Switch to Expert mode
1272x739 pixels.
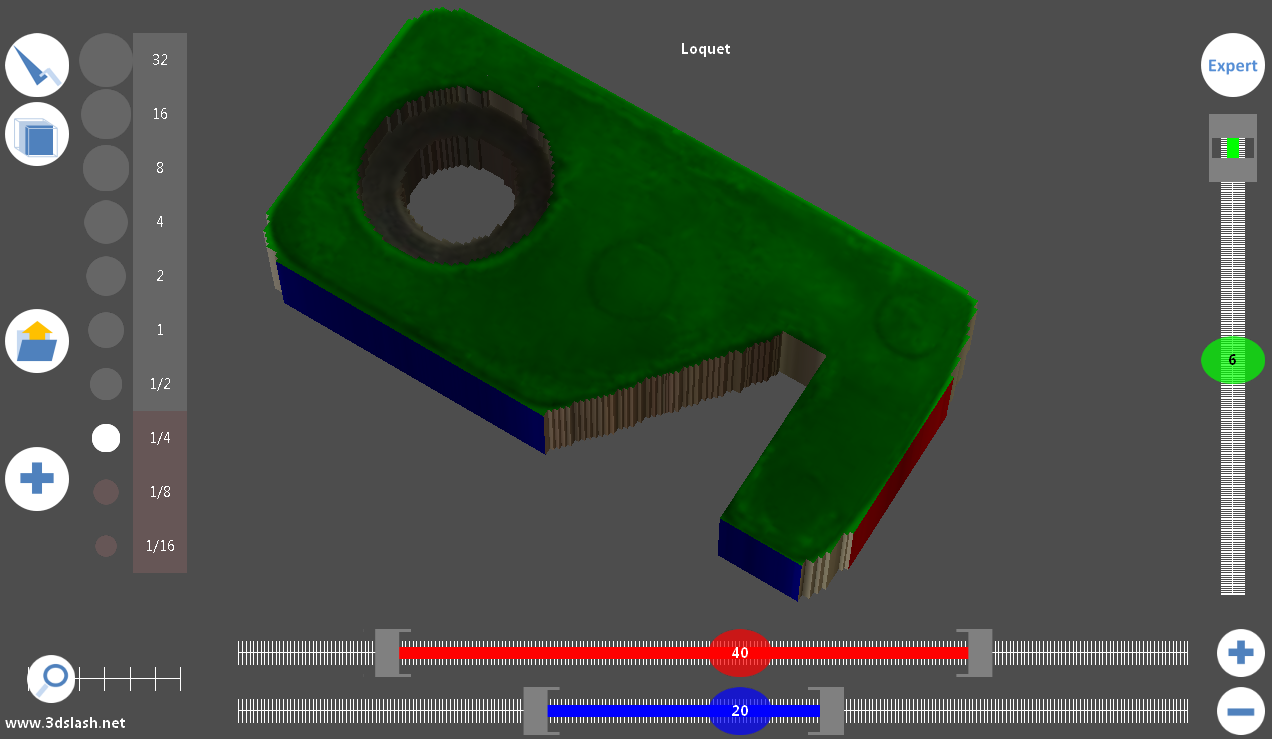pyautogui.click(x=1232, y=66)
